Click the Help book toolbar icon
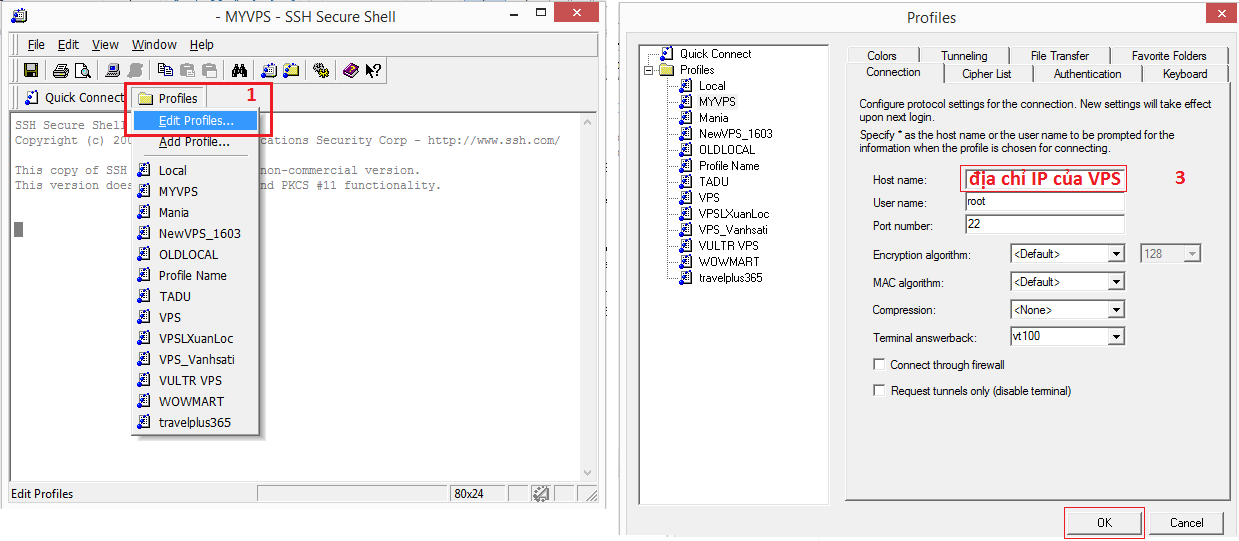Image resolution: width=1239 pixels, height=541 pixels. (350, 70)
